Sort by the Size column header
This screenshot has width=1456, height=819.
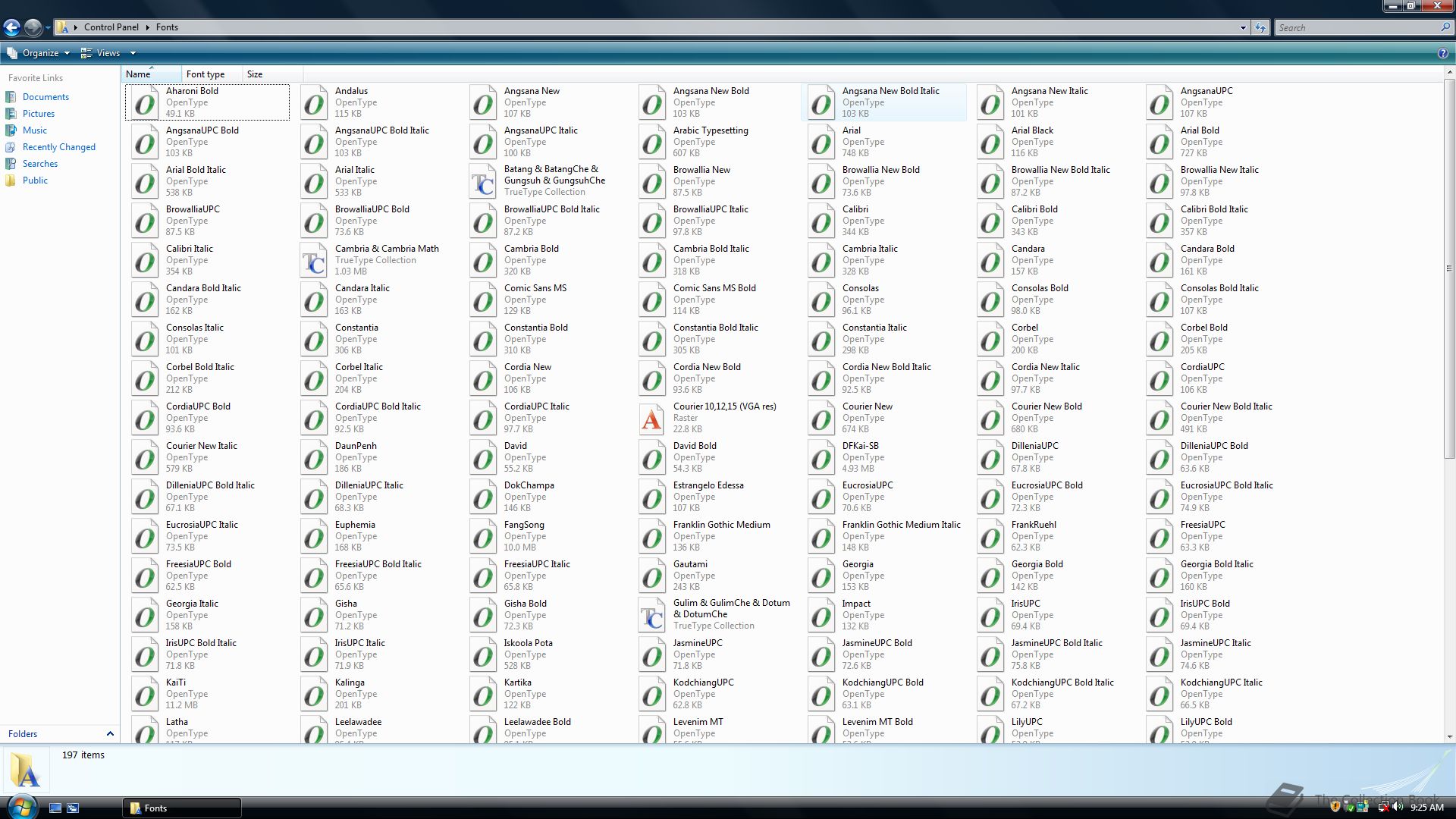click(273, 74)
